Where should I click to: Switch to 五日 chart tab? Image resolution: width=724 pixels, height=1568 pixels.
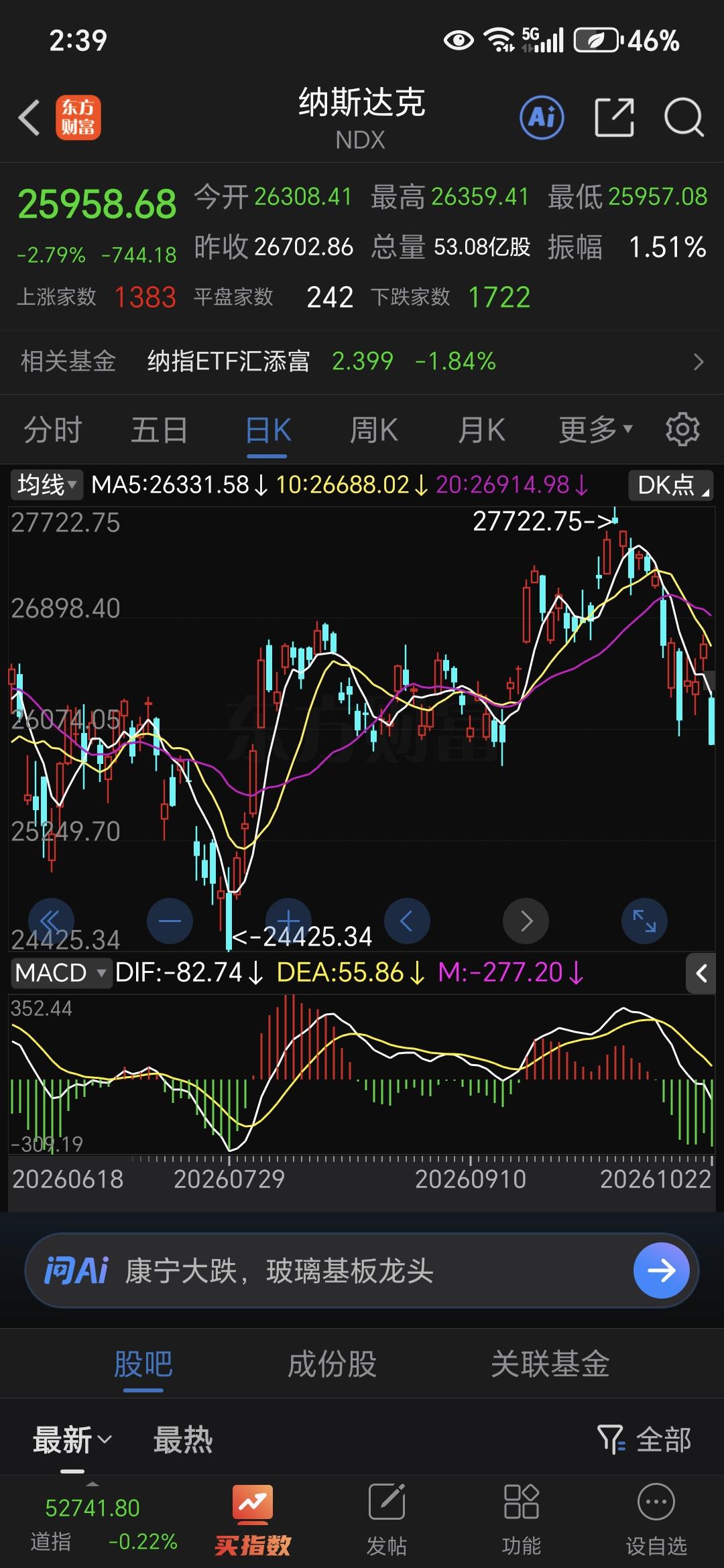160,430
